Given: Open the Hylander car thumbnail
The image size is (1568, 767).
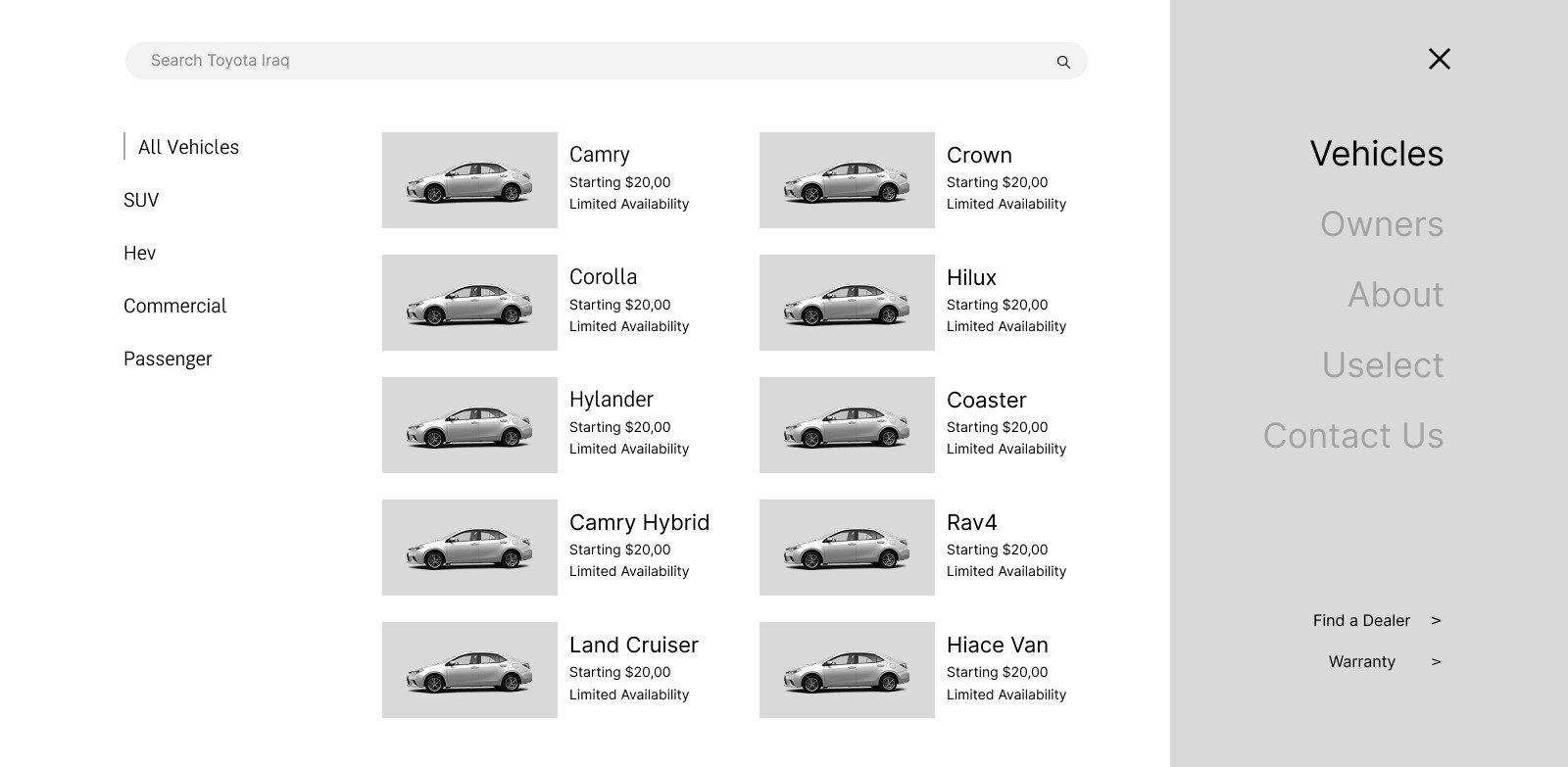Looking at the screenshot, I should (x=469, y=425).
